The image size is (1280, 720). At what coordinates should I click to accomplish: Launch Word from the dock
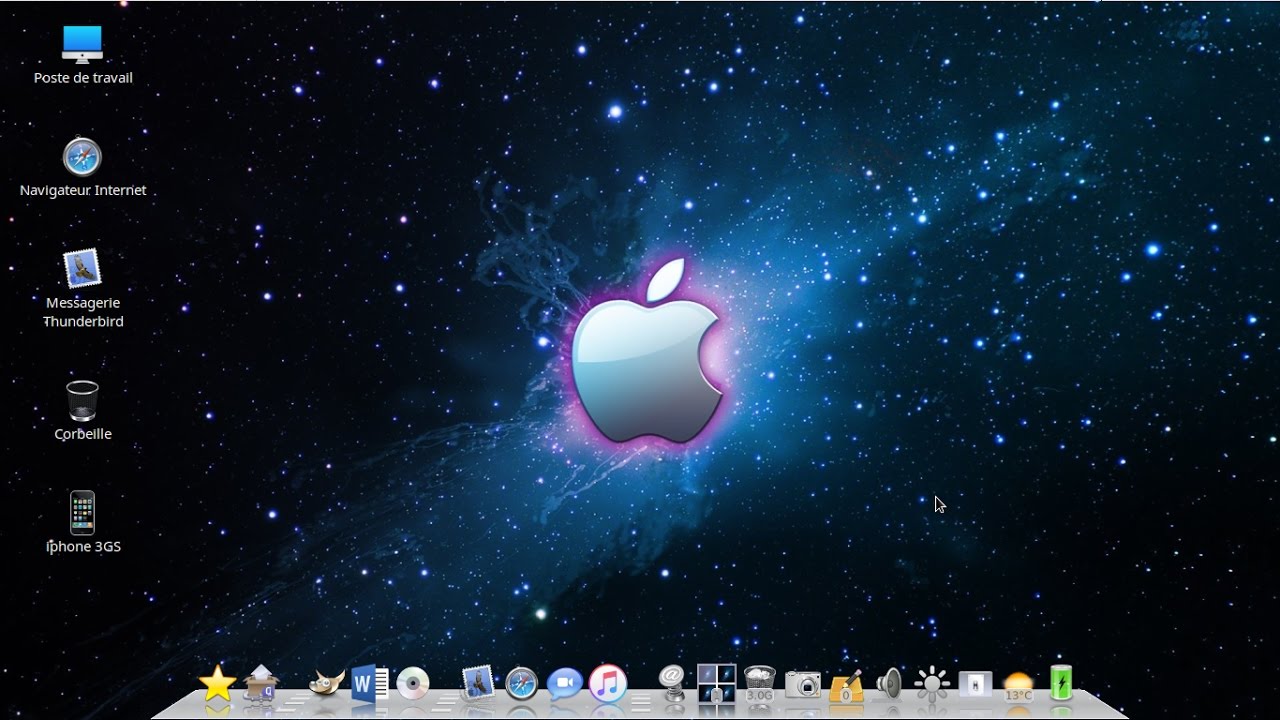tap(369, 684)
